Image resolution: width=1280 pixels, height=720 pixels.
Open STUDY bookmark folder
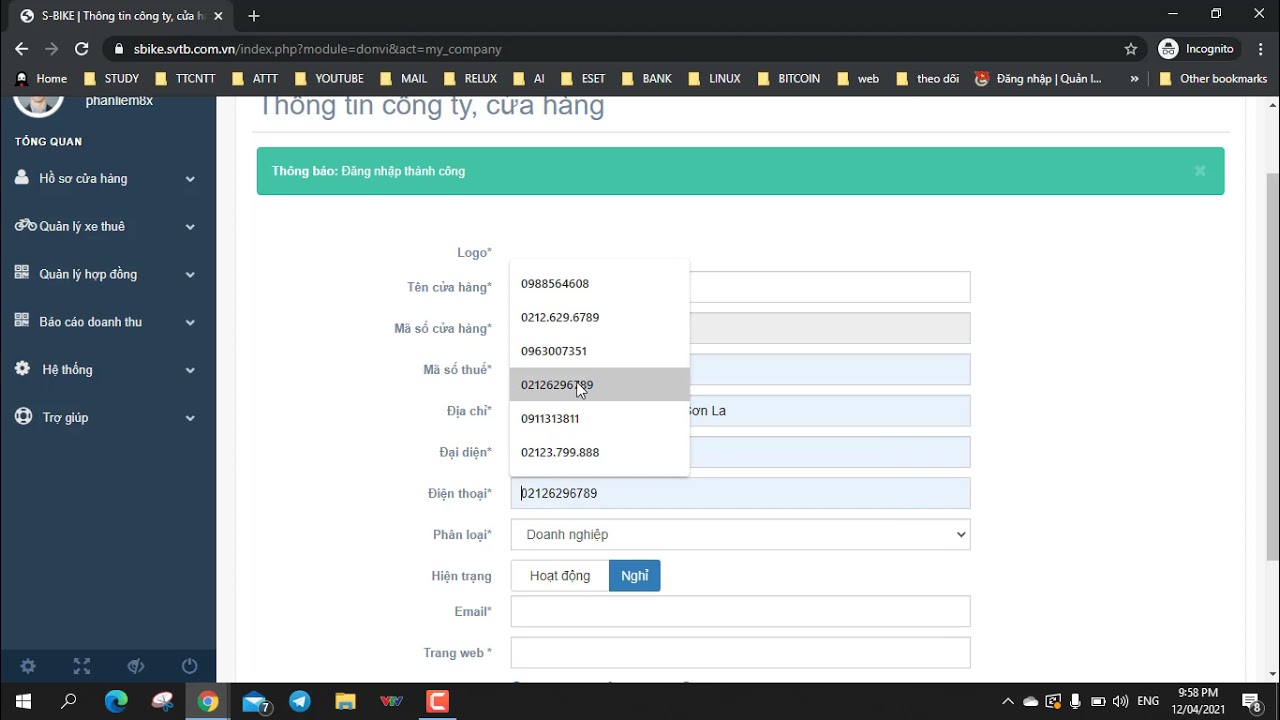click(x=111, y=78)
